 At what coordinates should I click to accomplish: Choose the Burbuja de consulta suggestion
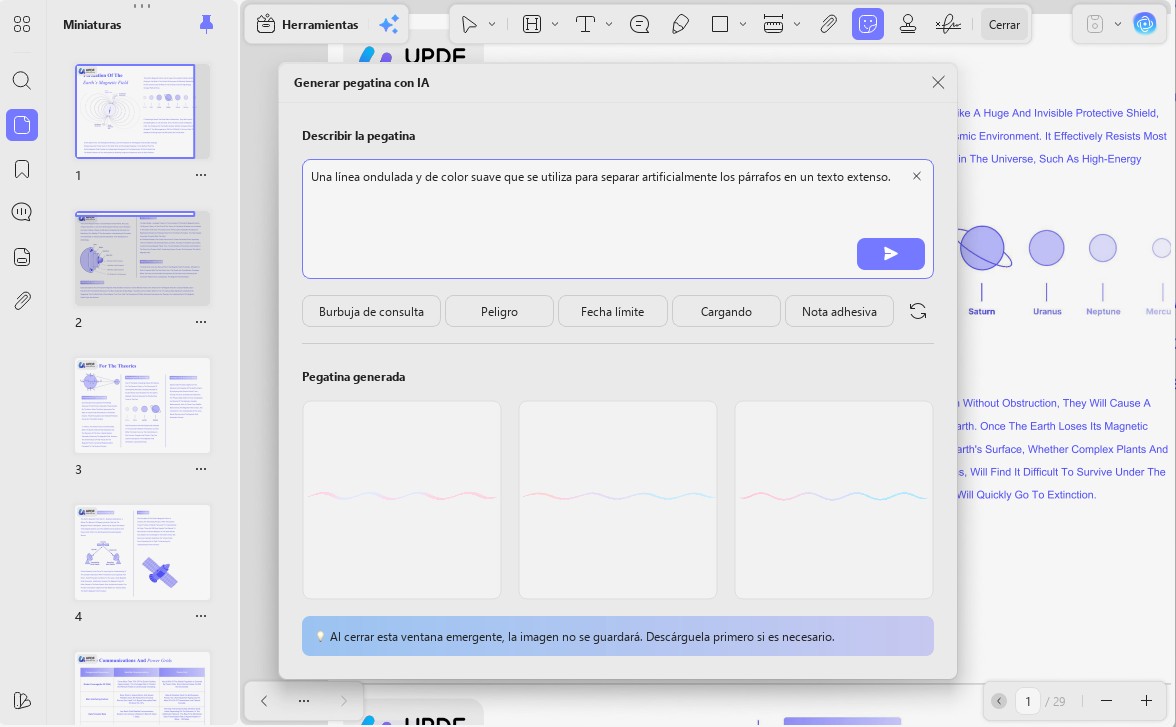371,311
